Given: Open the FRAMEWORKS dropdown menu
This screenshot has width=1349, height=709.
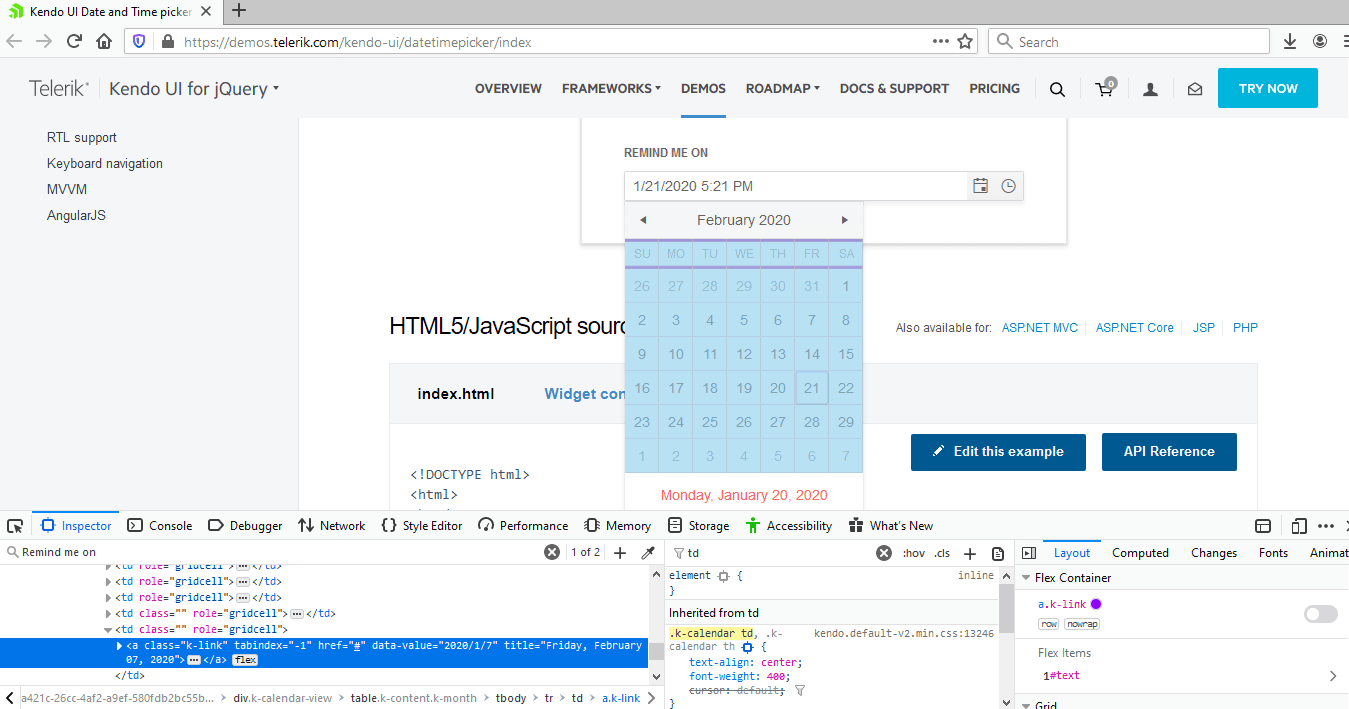Looking at the screenshot, I should [611, 89].
